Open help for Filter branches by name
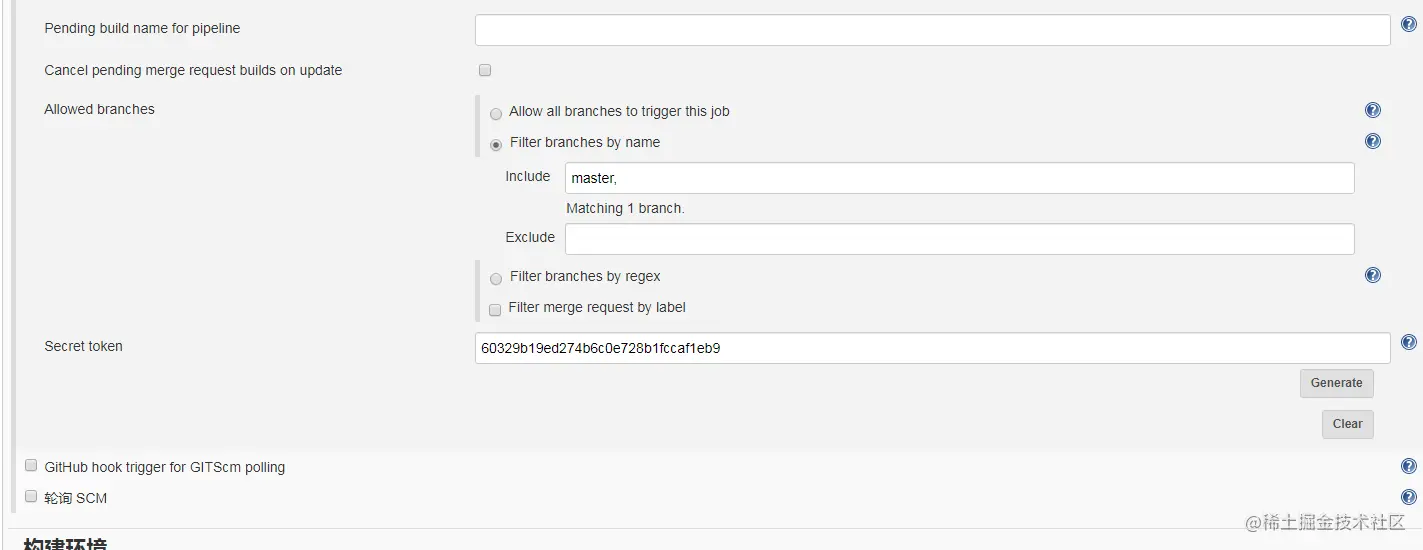This screenshot has width=1423, height=550. (1373, 142)
